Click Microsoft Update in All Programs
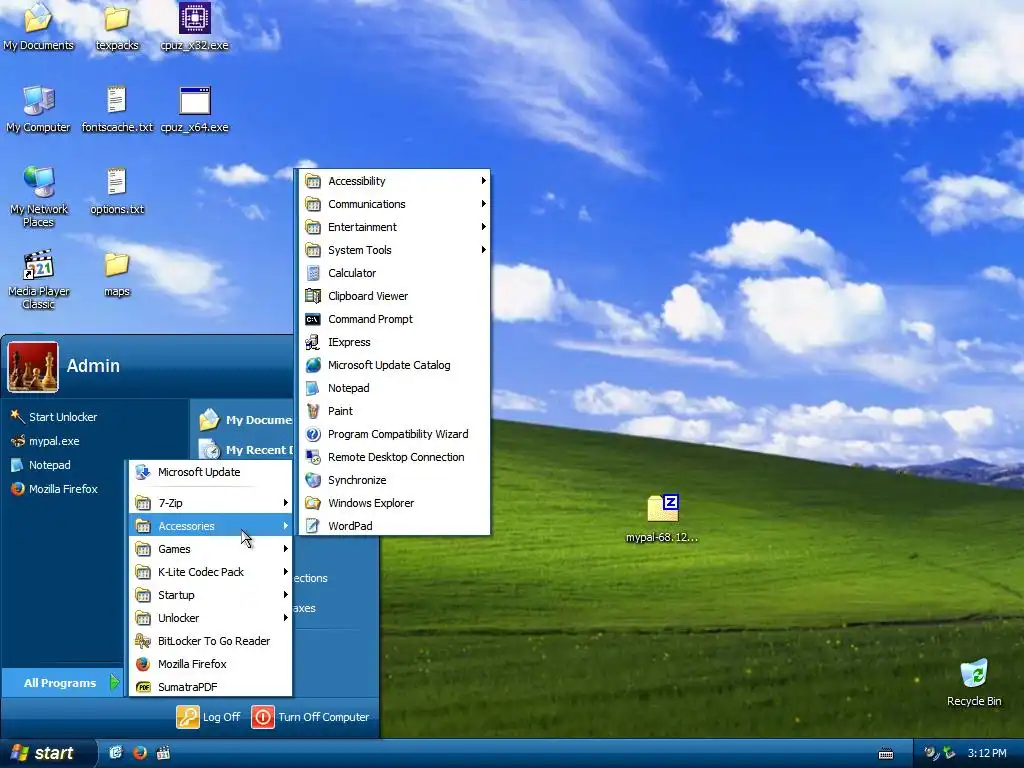This screenshot has width=1024, height=768. [210, 472]
